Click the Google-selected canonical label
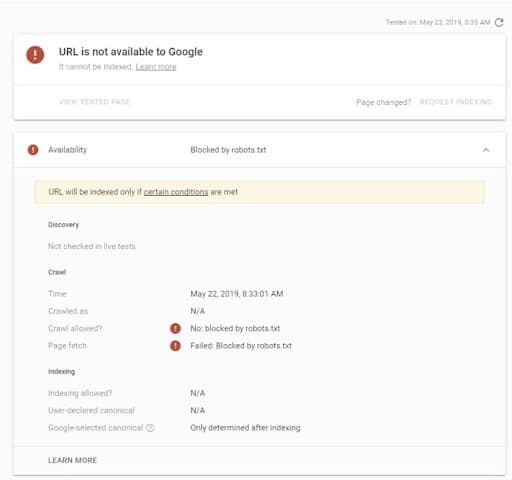The image size is (512, 480). point(96,428)
